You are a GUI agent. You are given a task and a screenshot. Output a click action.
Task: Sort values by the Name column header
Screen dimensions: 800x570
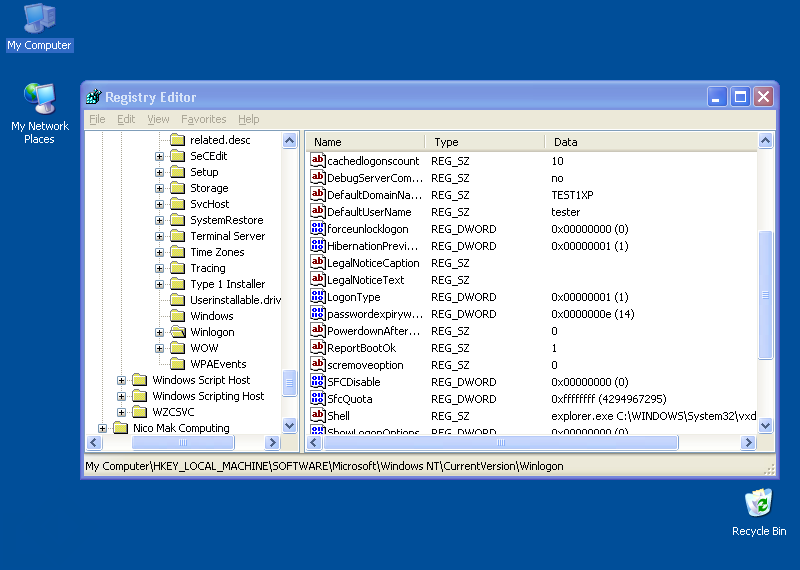point(365,142)
